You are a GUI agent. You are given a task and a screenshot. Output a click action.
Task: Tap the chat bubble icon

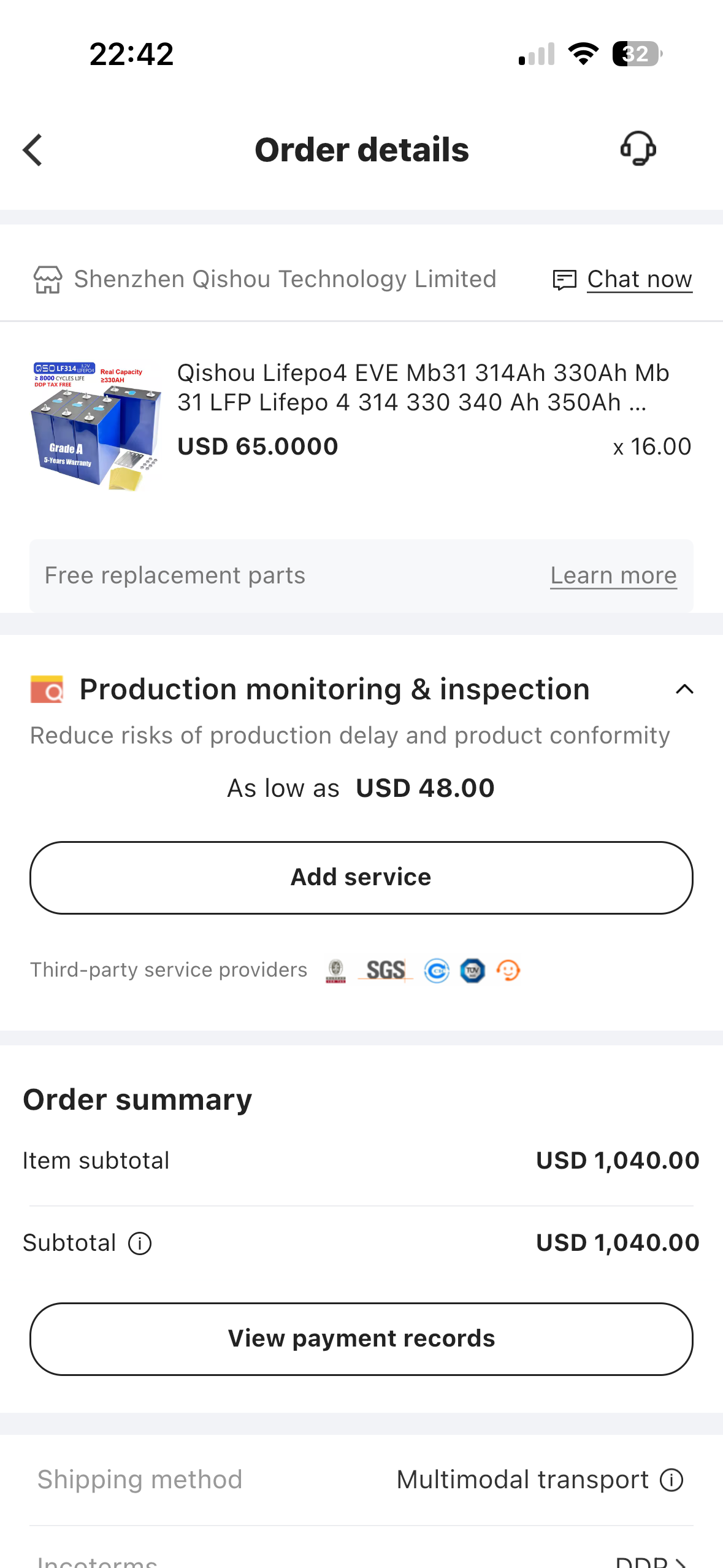[x=564, y=280]
